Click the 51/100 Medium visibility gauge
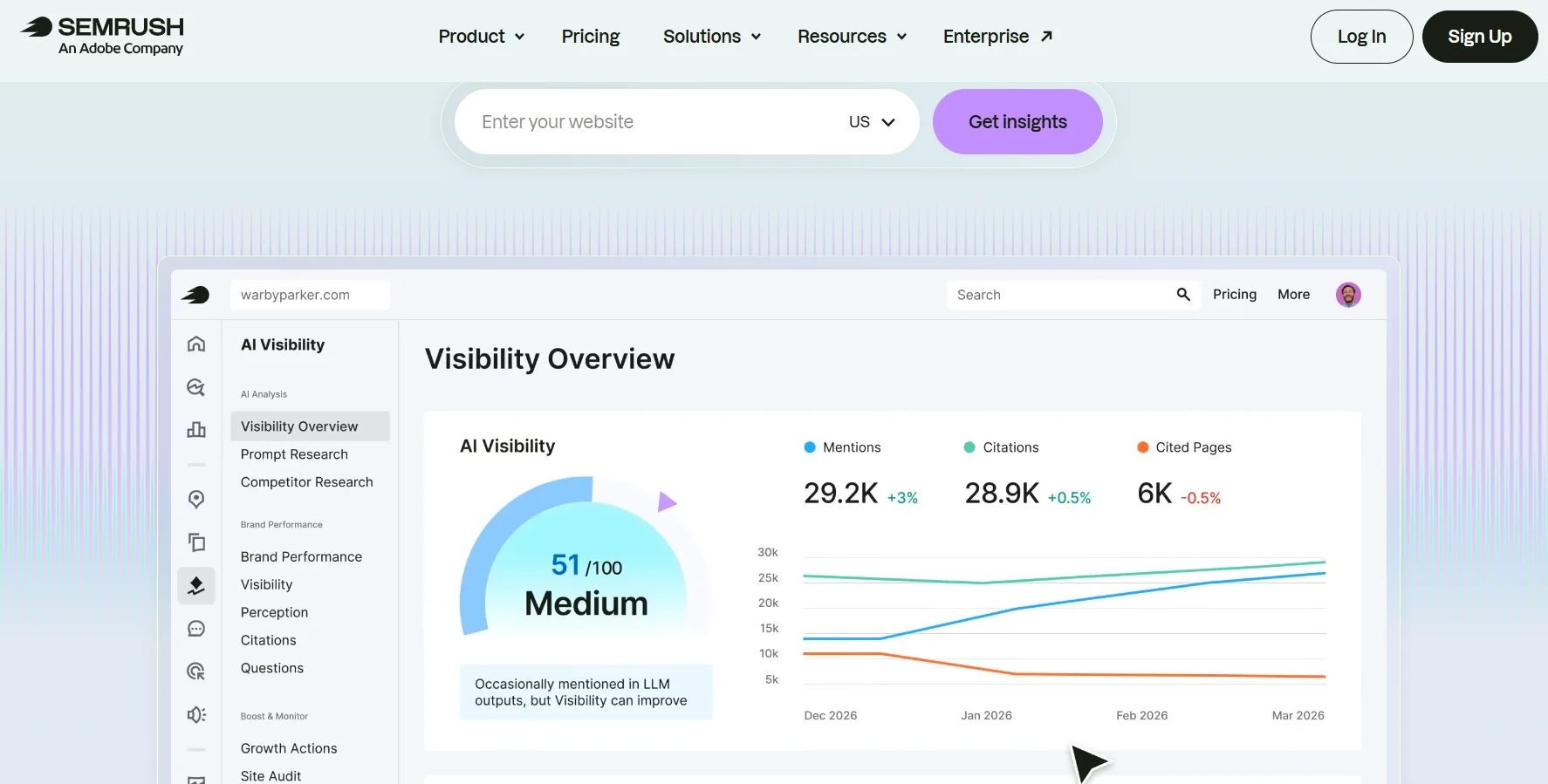The width and height of the screenshot is (1548, 784). [586, 558]
